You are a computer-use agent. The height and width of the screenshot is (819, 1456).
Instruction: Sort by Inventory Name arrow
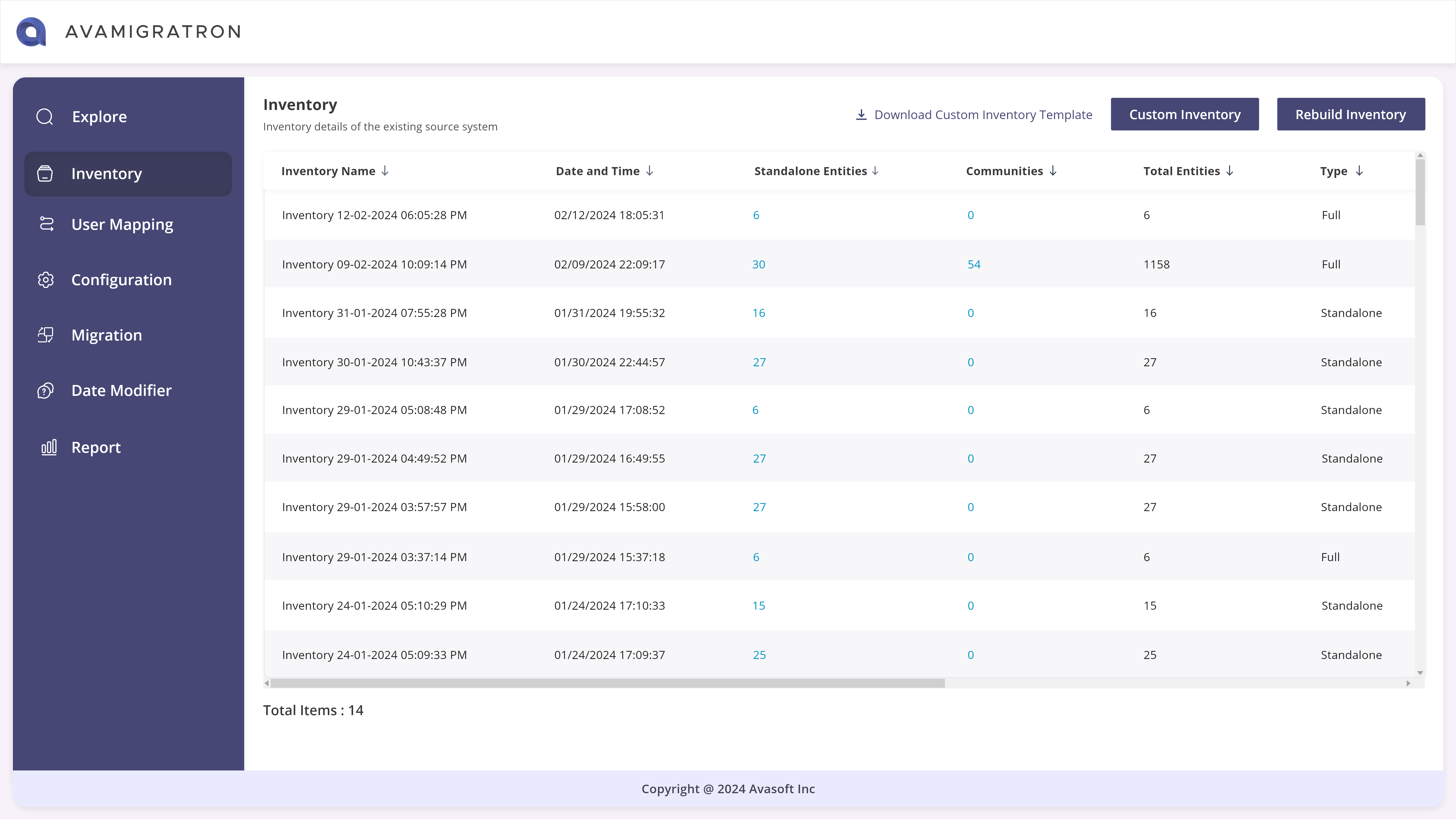(385, 171)
